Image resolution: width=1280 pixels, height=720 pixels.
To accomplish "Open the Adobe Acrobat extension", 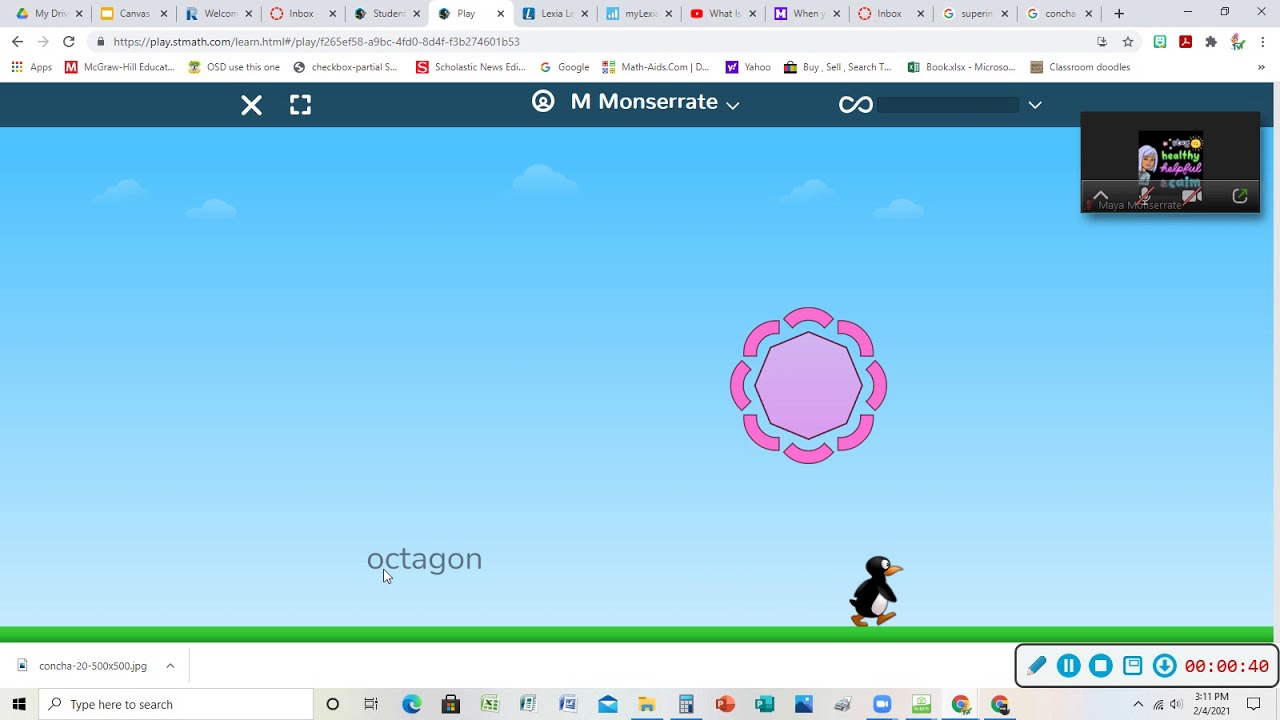I will click(1185, 42).
